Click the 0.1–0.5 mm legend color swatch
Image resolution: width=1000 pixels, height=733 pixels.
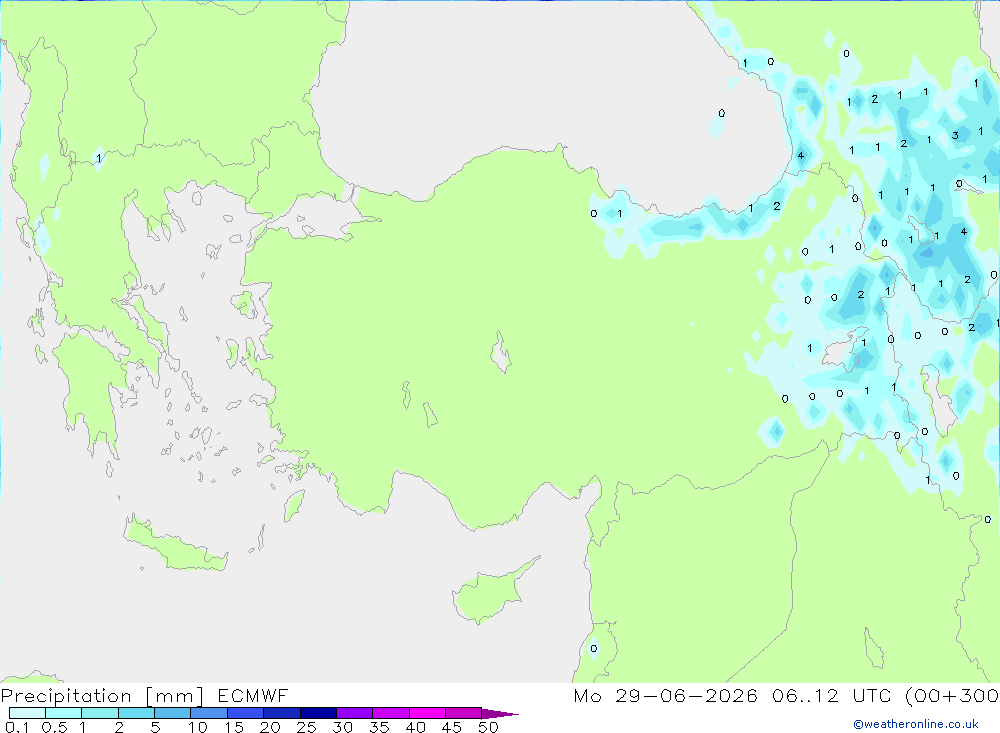coord(27,713)
